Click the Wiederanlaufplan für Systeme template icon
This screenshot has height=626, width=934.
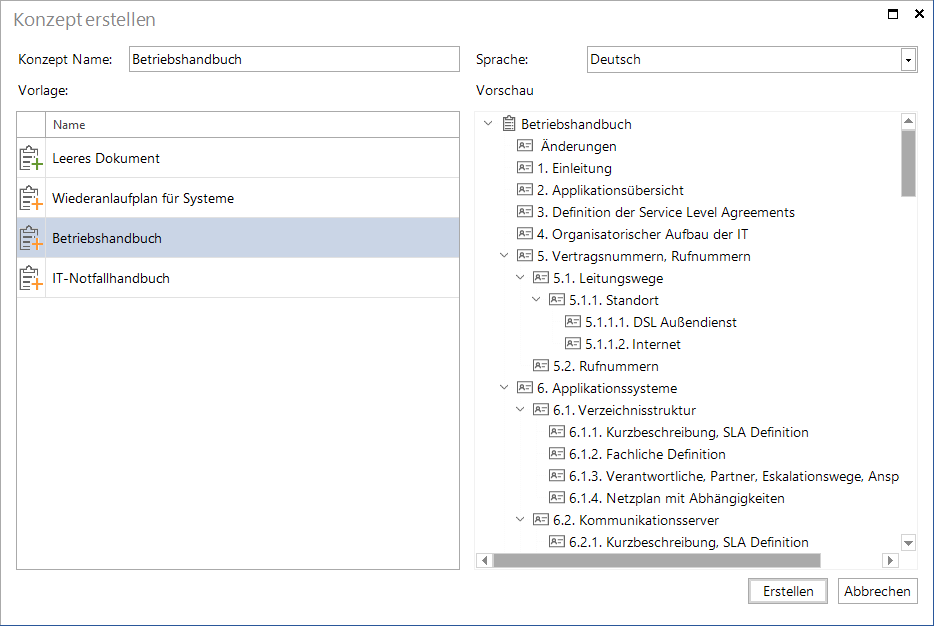click(x=31, y=198)
